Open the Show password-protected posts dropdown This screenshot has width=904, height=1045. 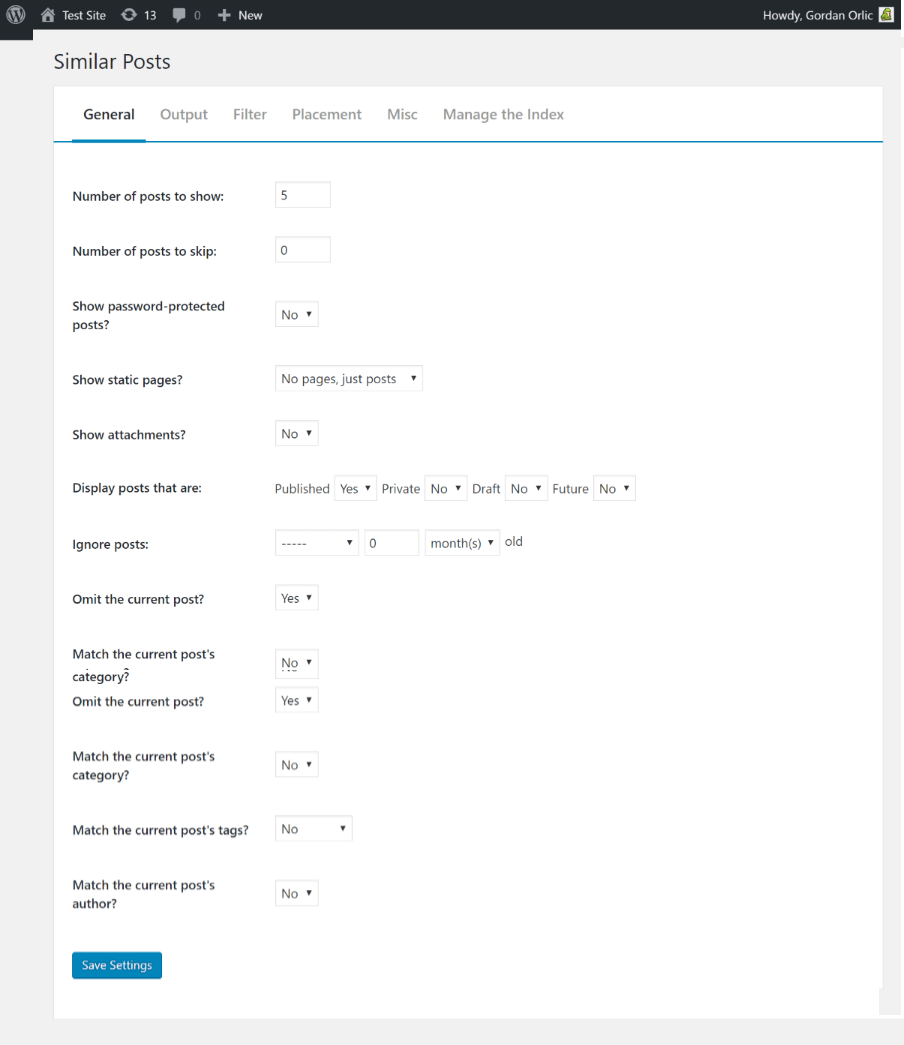click(297, 315)
